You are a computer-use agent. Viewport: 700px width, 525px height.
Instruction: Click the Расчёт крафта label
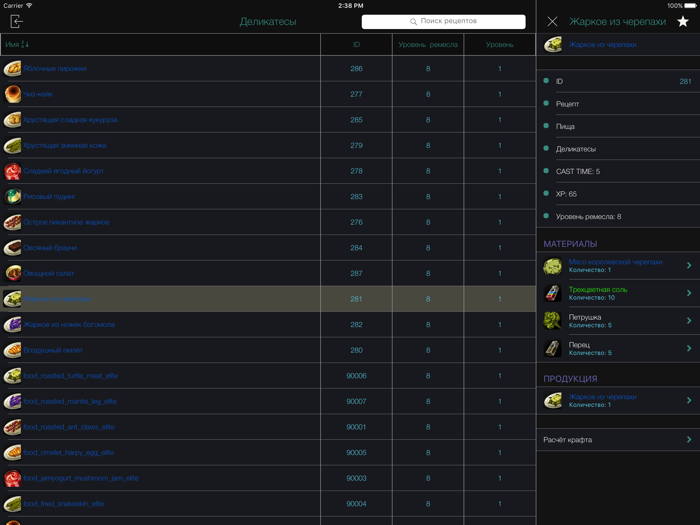coord(567,440)
